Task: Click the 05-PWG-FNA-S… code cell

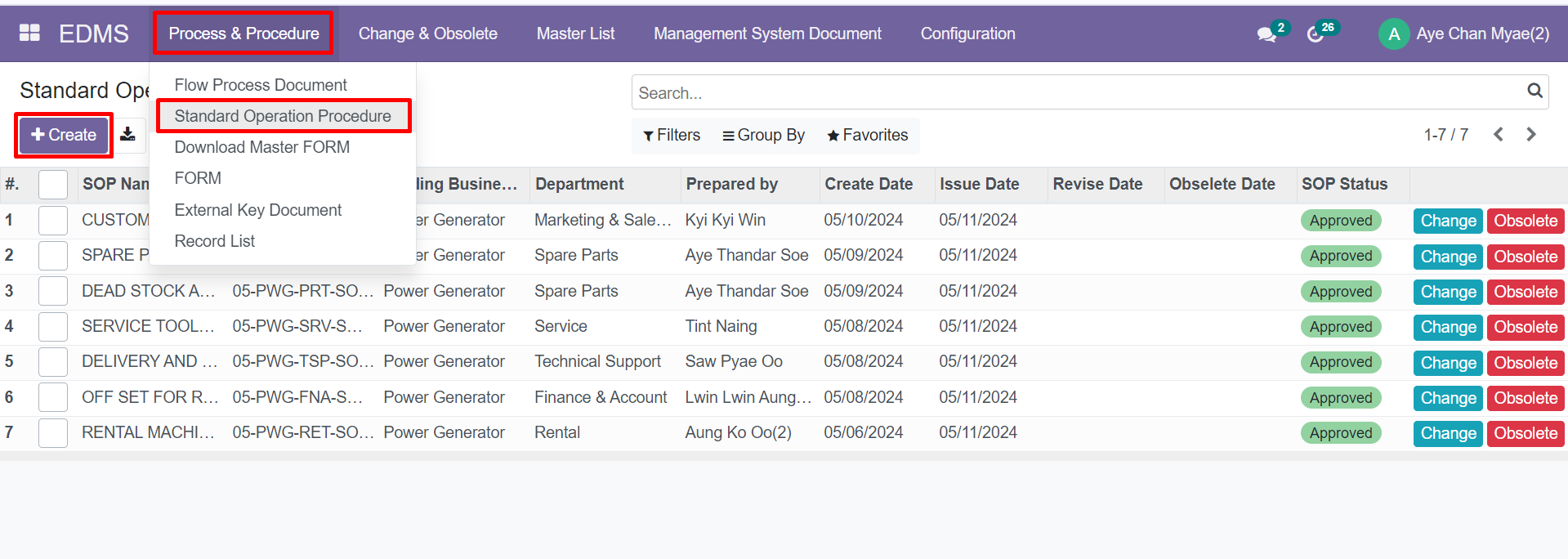Action: (x=297, y=397)
